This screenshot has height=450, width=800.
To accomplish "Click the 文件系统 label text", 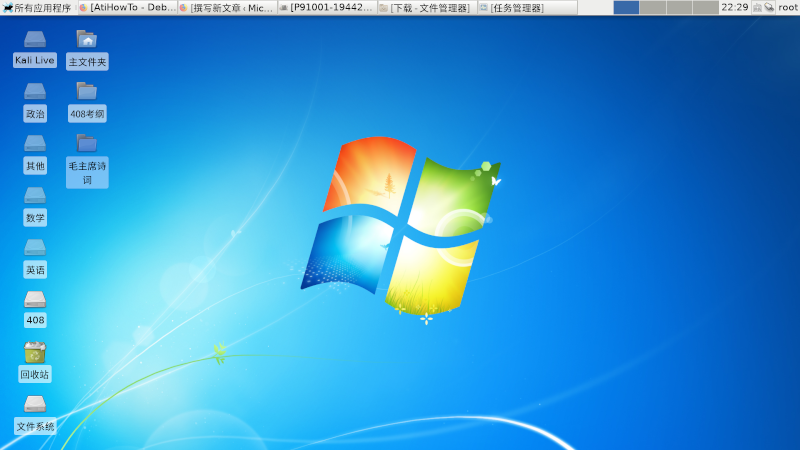I will [x=35, y=427].
